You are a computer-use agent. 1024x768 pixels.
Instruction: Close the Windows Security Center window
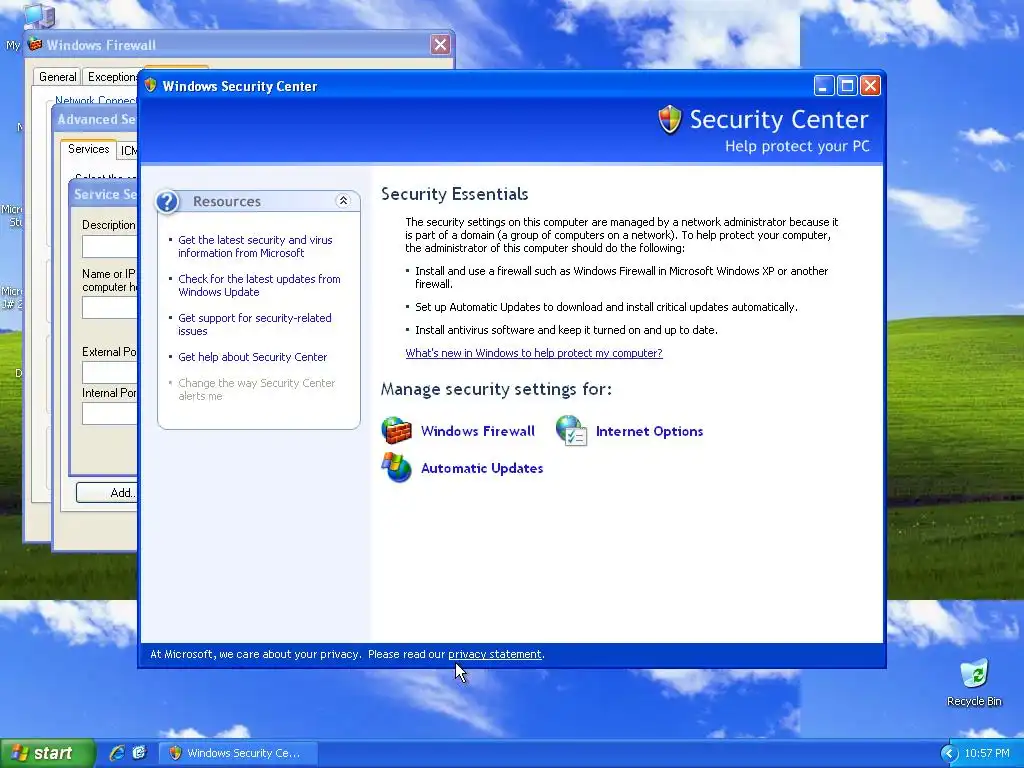tap(870, 86)
